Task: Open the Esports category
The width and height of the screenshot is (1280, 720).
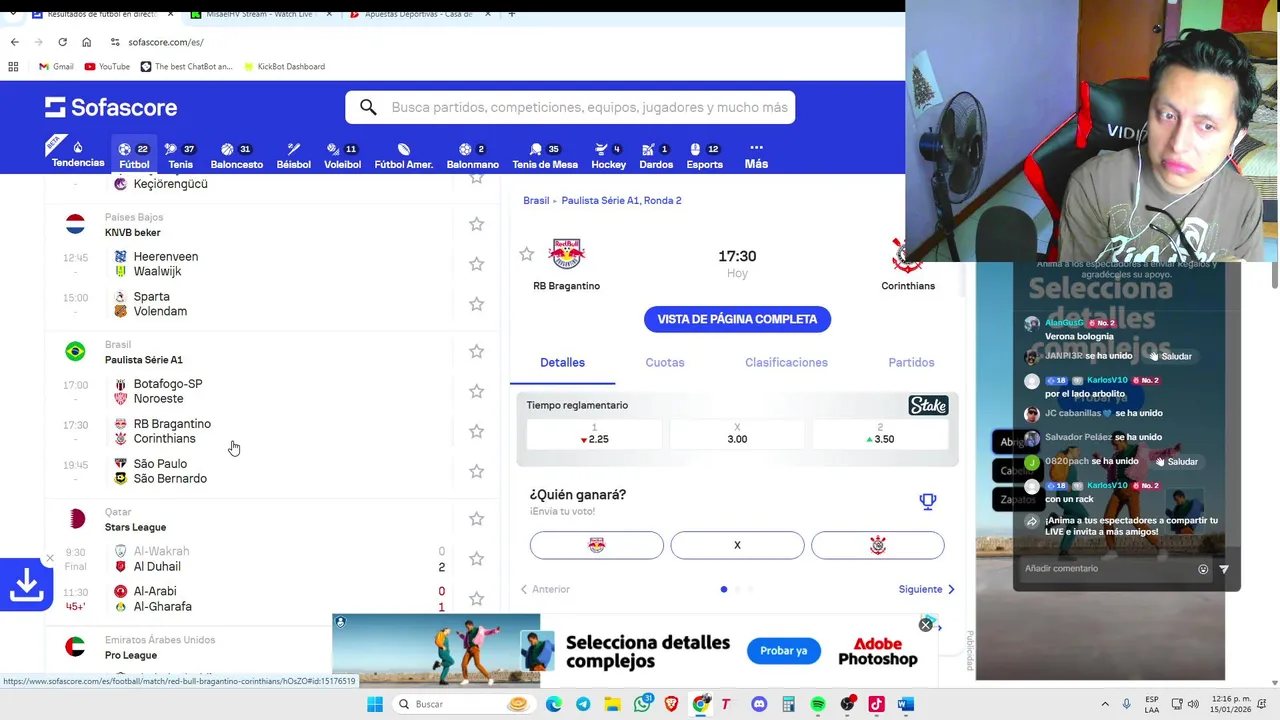Action: (704, 155)
